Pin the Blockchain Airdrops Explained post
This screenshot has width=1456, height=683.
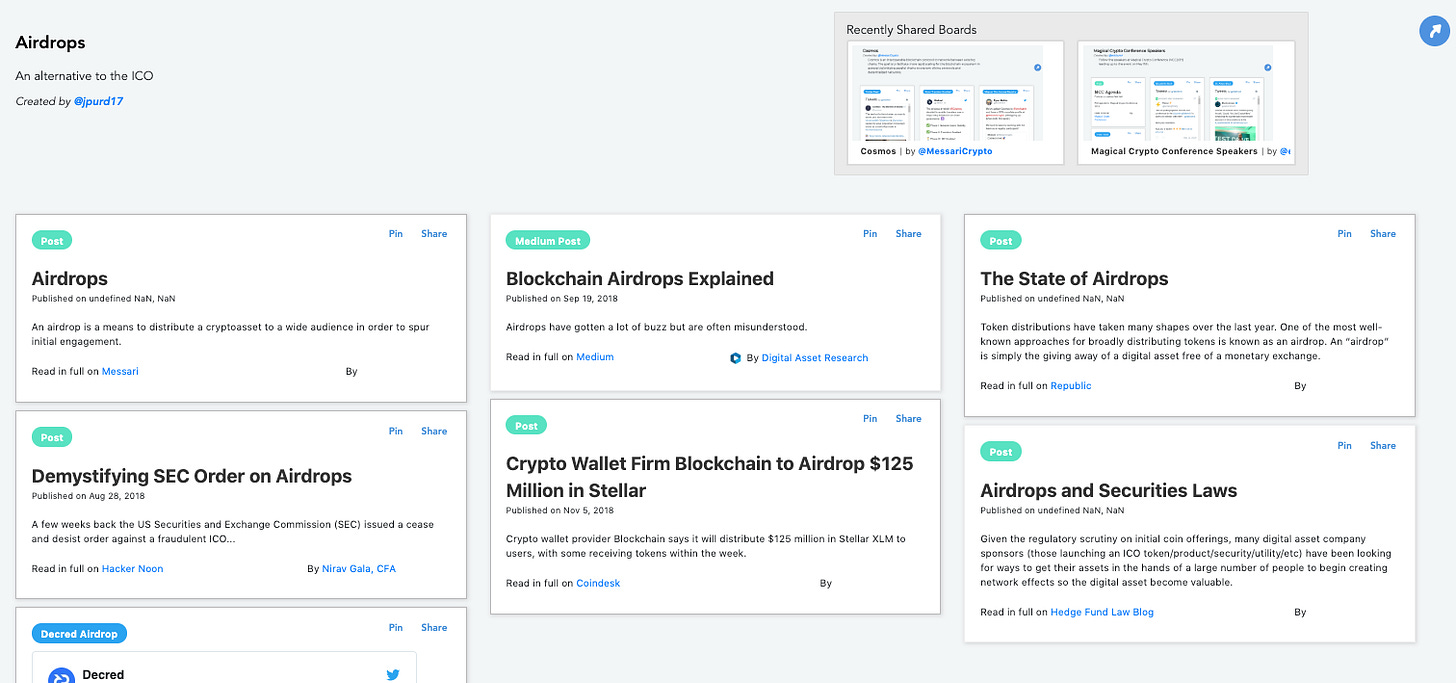pos(870,234)
